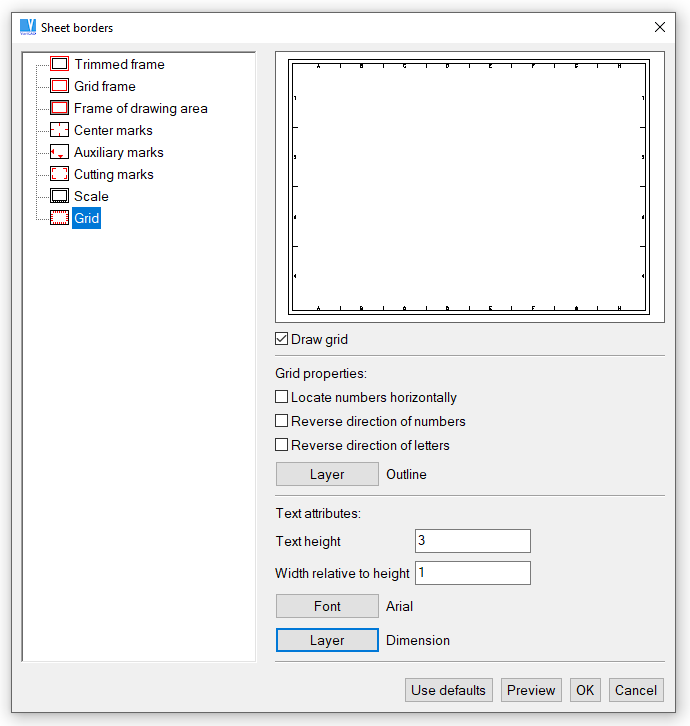Click the Trimmed frame icon in tree
The image size is (690, 726).
(x=59, y=64)
